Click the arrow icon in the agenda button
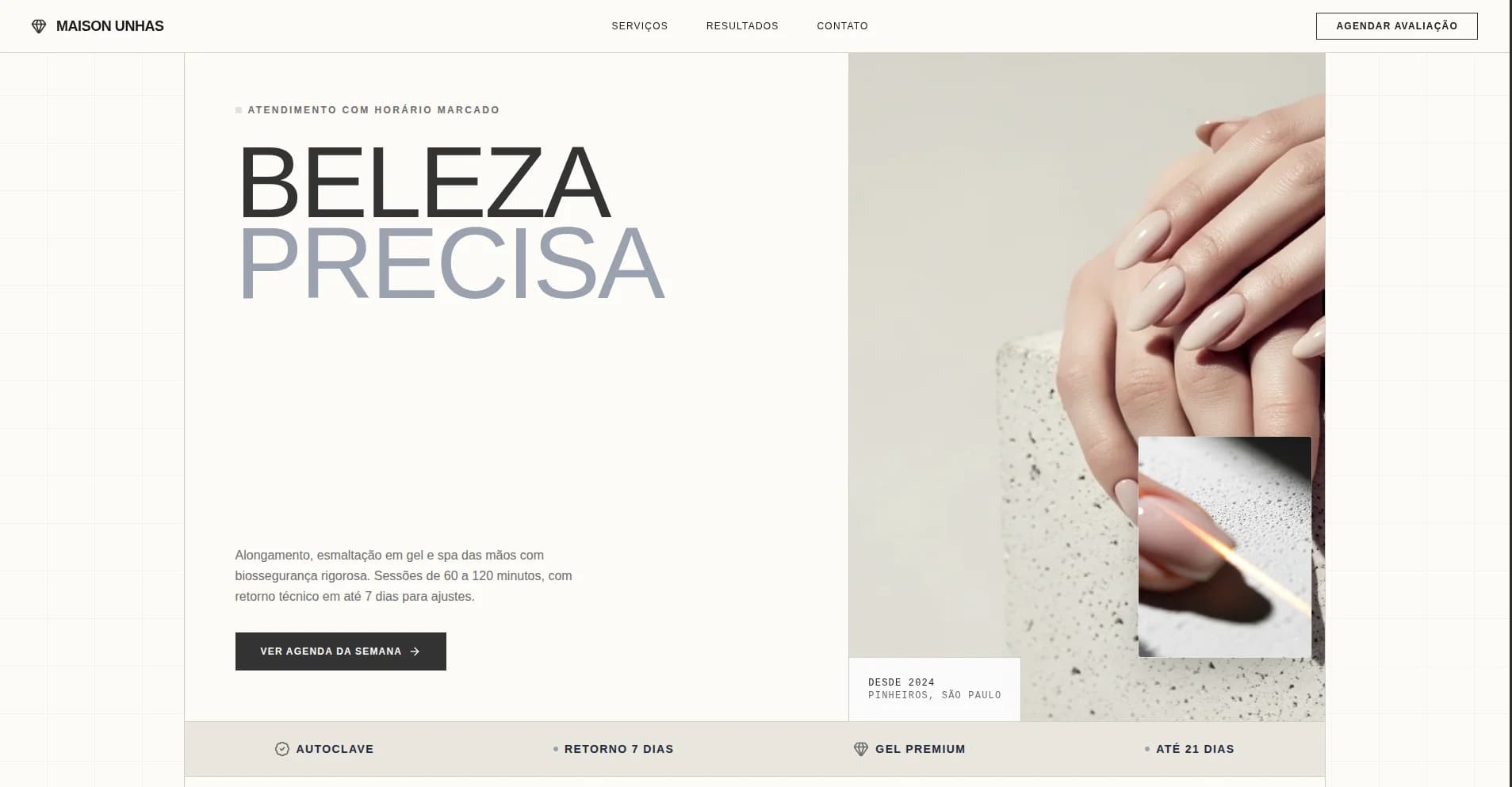Screen dimensions: 1512x787 (x=415, y=651)
